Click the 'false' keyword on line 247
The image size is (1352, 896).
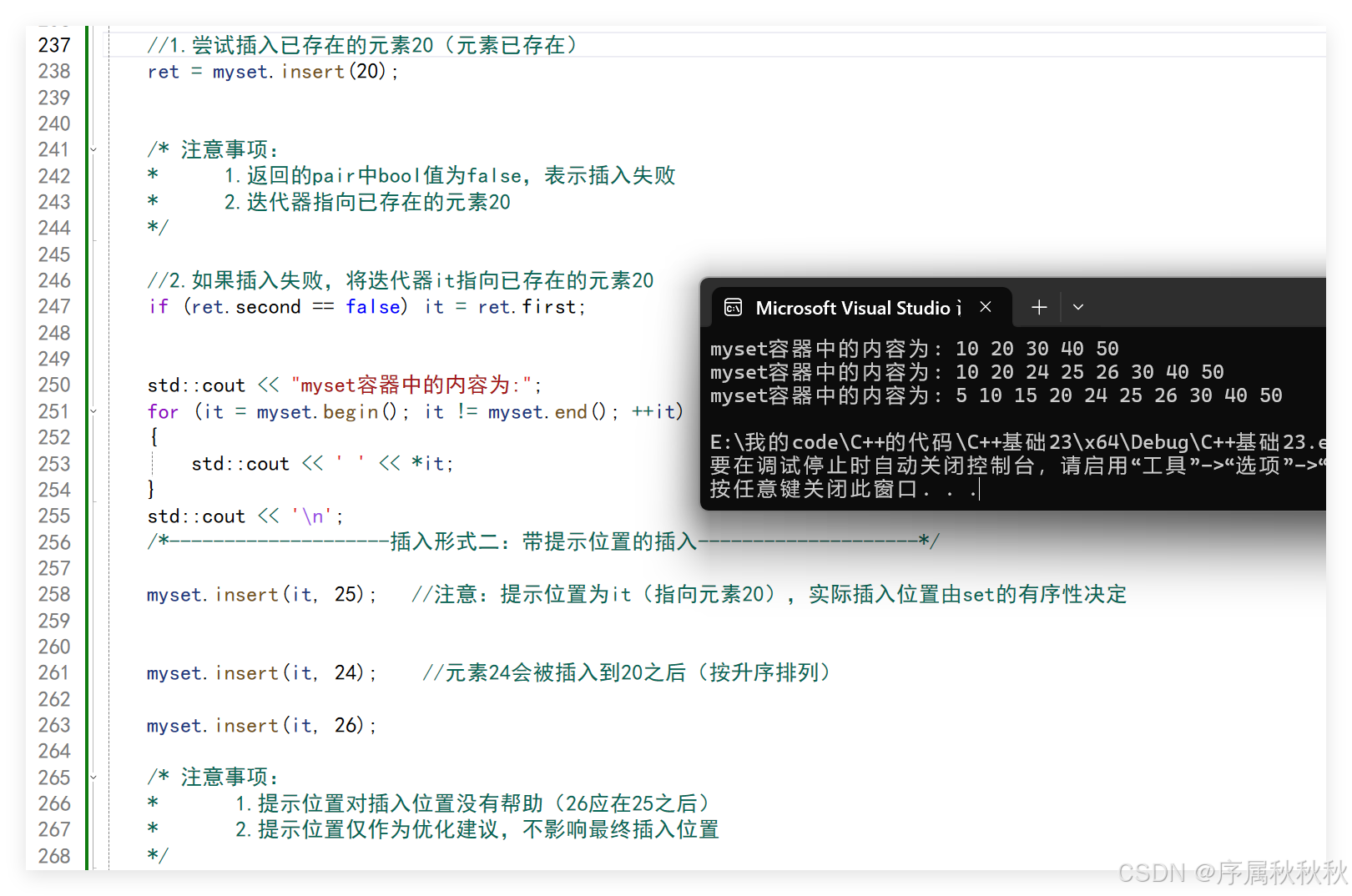tap(373, 307)
